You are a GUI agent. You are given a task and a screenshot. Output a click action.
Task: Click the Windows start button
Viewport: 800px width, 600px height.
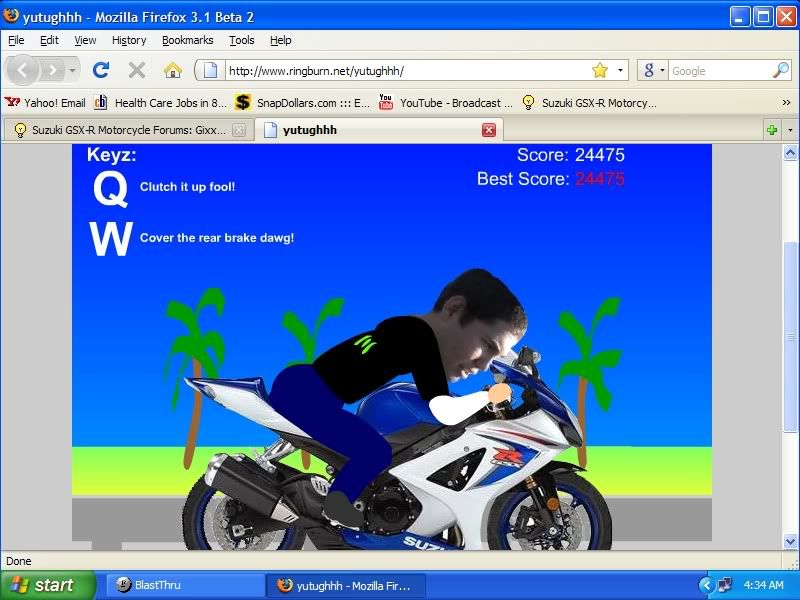pyautogui.click(x=47, y=585)
